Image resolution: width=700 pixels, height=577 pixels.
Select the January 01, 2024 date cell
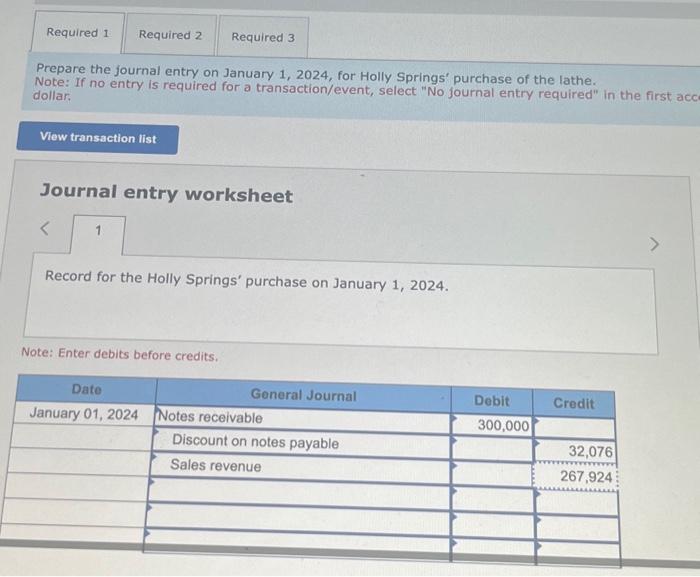point(84,414)
